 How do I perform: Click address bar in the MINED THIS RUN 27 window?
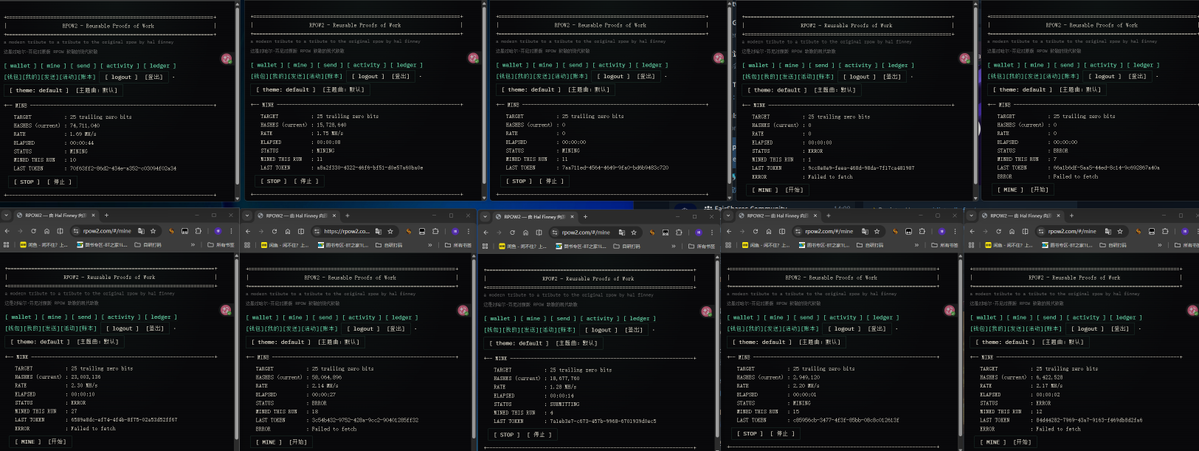click(x=115, y=231)
